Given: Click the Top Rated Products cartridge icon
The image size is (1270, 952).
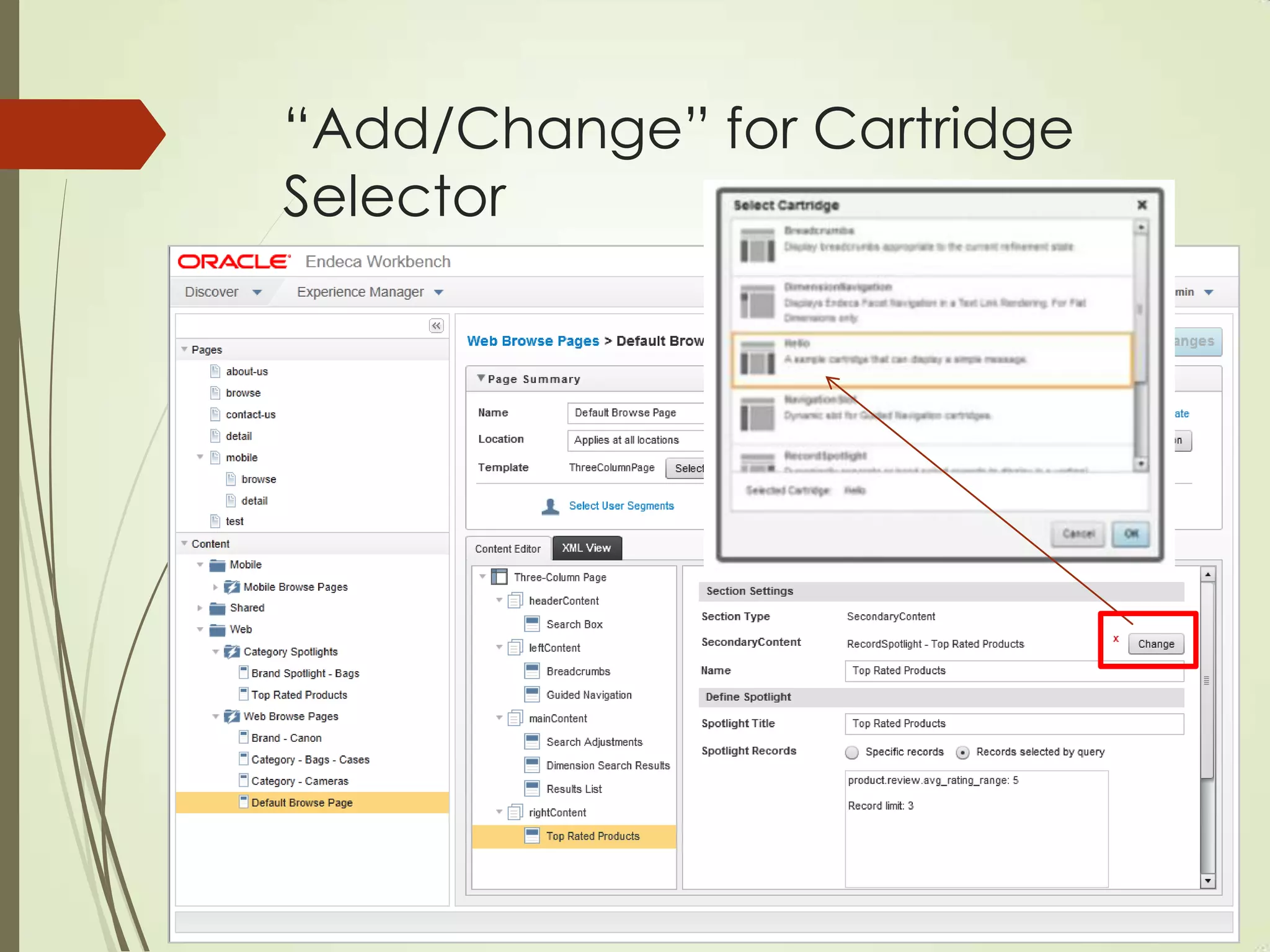Looking at the screenshot, I should click(x=532, y=835).
